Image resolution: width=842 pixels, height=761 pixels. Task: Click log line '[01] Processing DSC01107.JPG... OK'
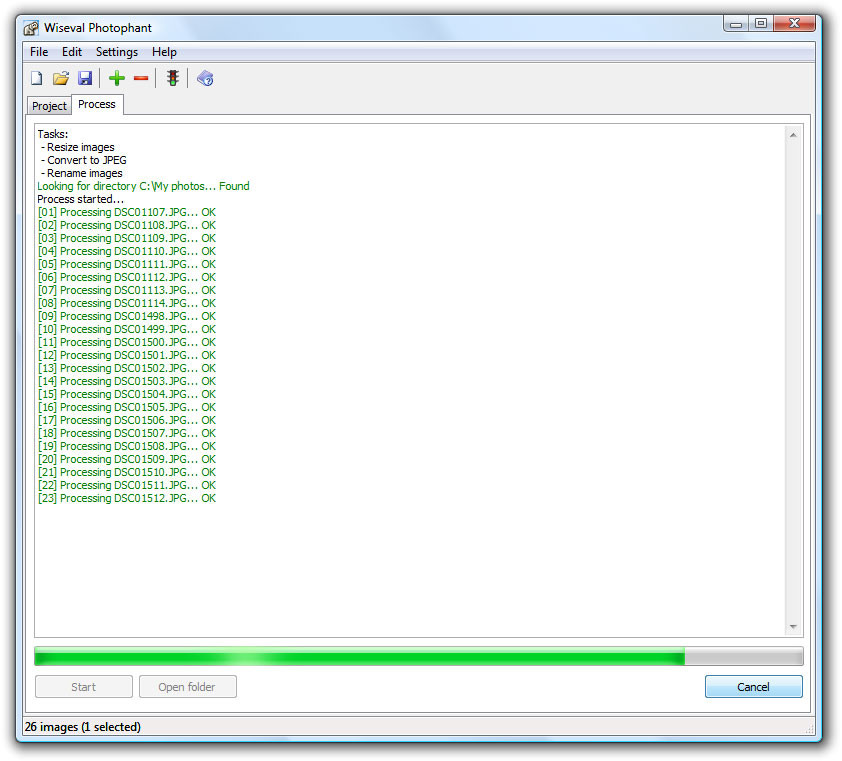[x=127, y=212]
